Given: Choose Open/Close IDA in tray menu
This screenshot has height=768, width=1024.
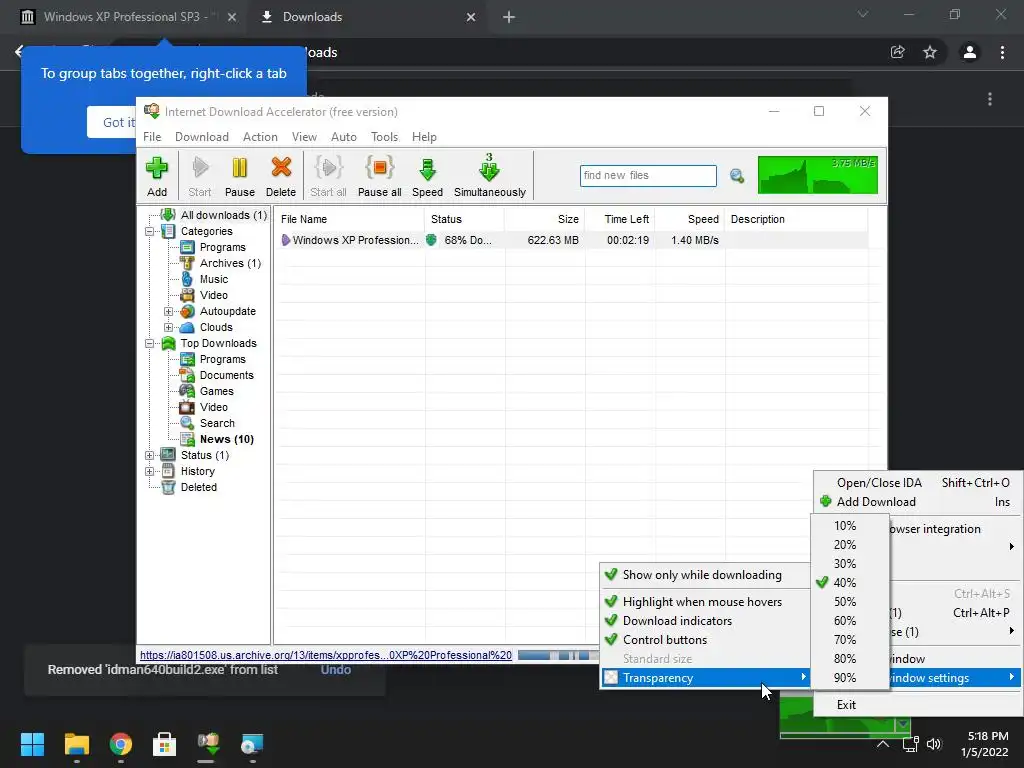Looking at the screenshot, I should (919, 483).
